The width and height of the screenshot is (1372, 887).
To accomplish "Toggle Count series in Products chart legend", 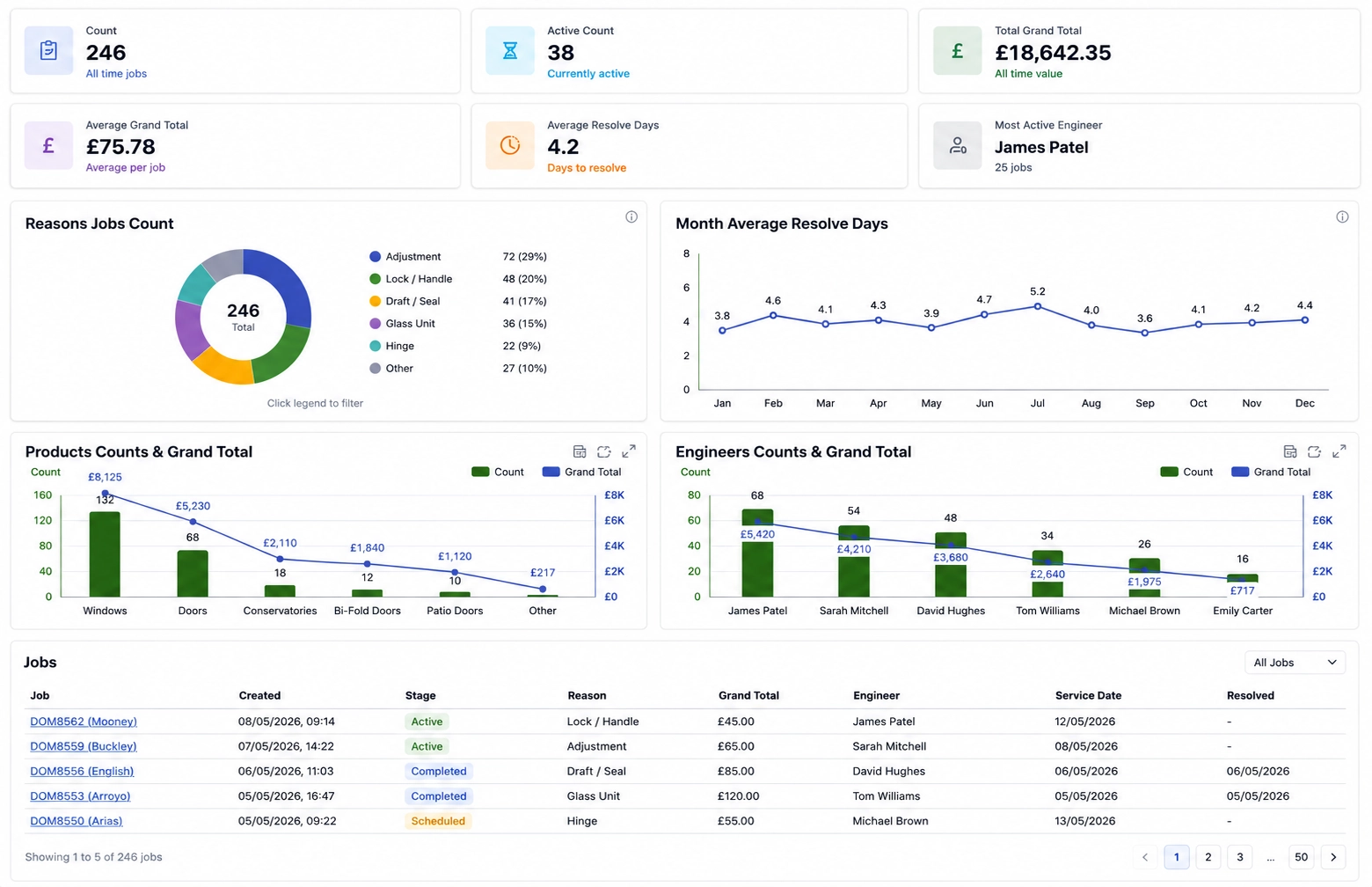I will (x=498, y=472).
